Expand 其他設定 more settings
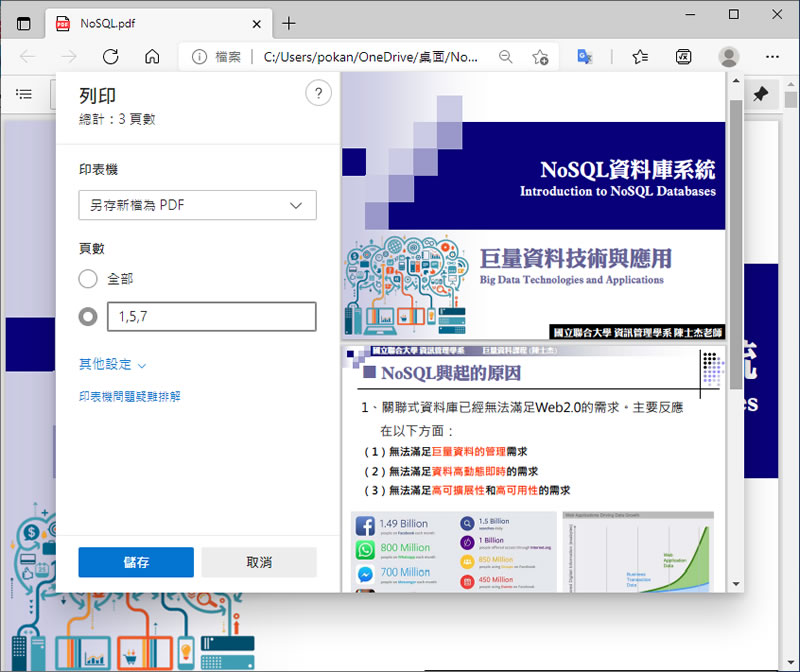This screenshot has width=800, height=672. [x=113, y=365]
